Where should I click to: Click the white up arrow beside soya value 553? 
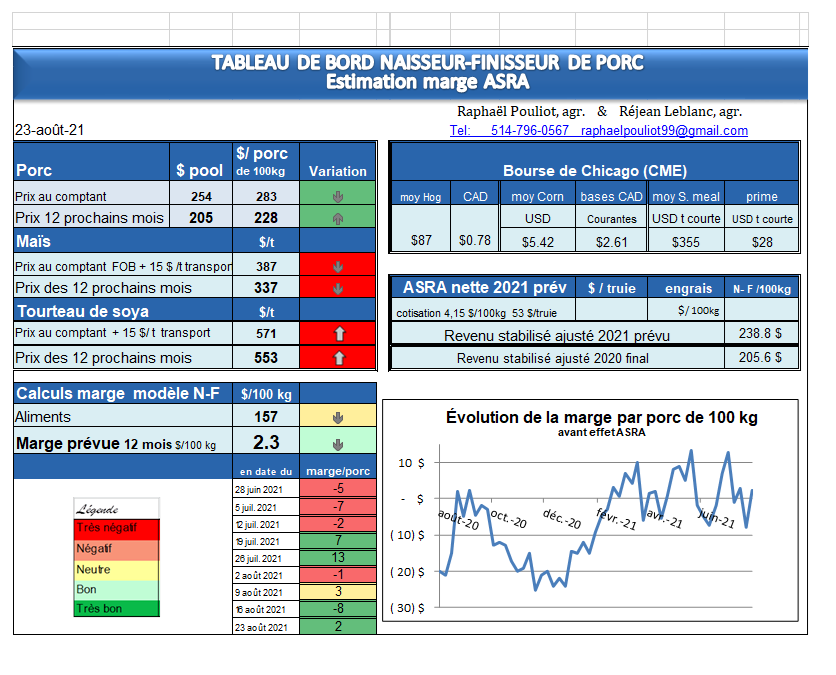point(338,357)
